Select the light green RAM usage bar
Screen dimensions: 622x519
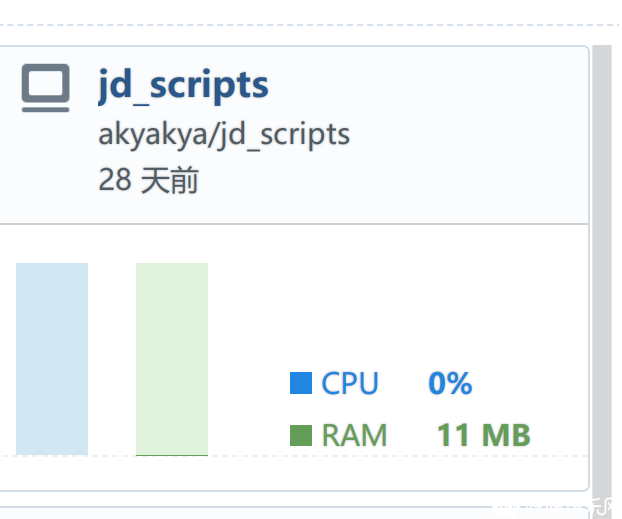pos(172,359)
